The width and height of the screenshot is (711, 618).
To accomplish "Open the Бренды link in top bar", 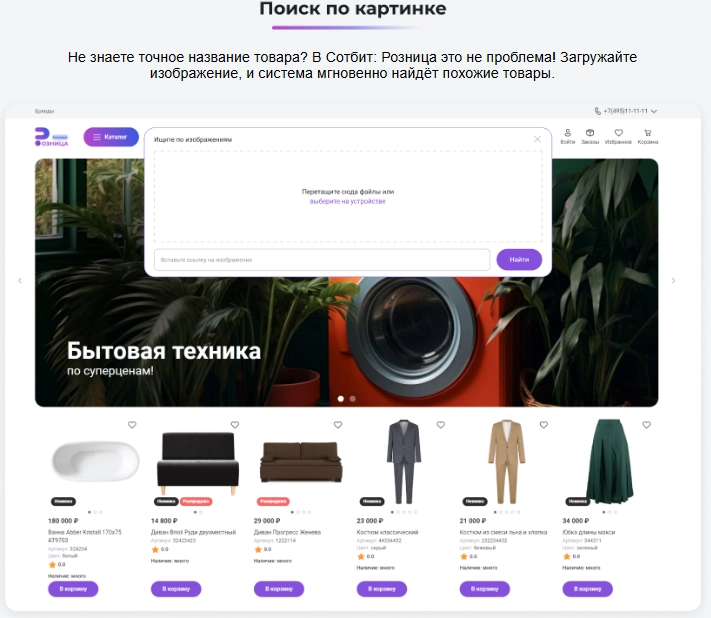I will point(44,111).
